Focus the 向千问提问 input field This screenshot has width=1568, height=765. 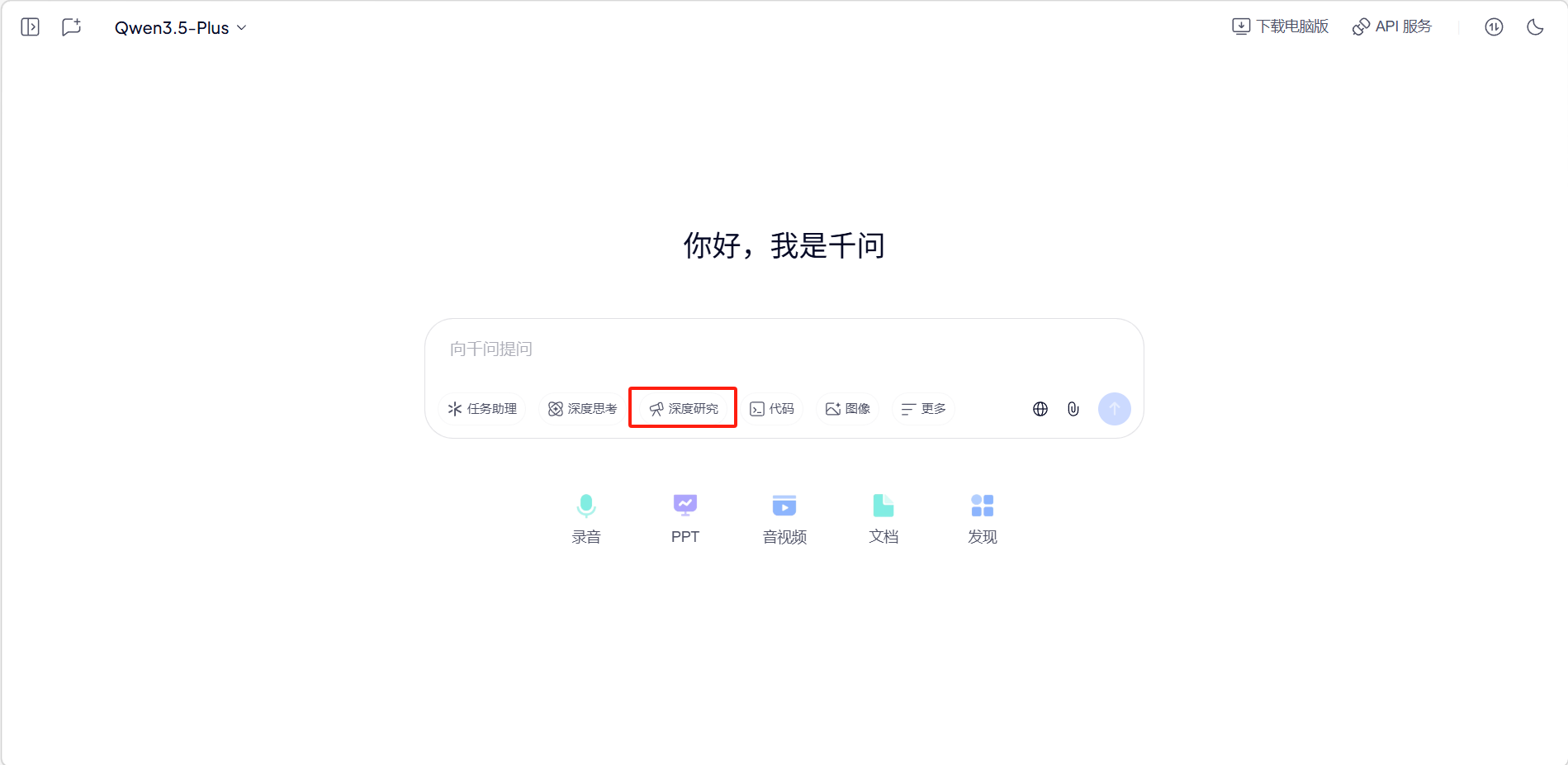point(783,349)
